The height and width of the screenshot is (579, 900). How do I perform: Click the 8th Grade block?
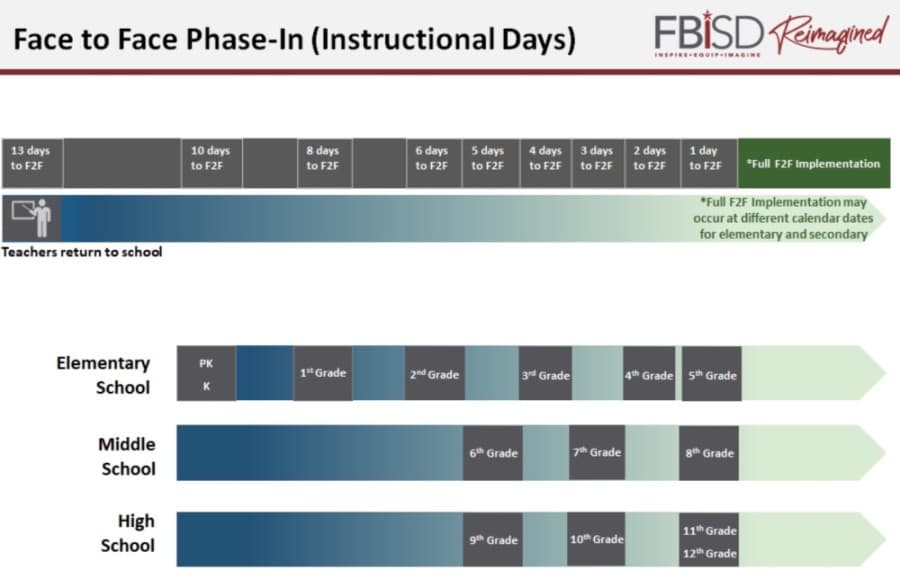[x=709, y=453]
